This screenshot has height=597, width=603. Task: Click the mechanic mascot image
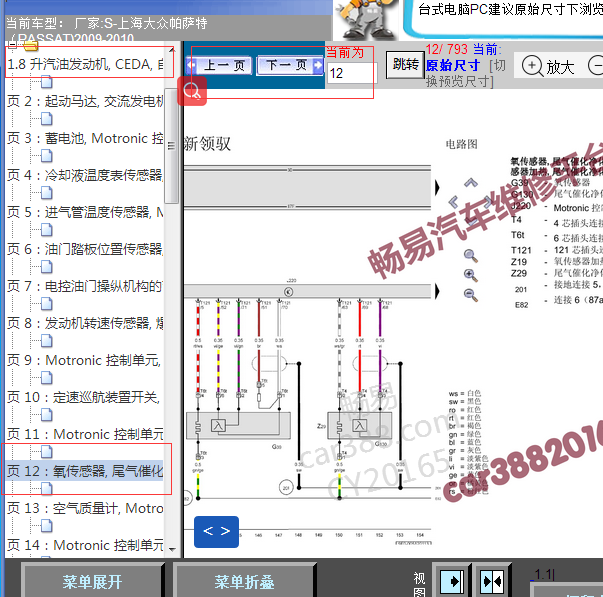tap(366, 19)
